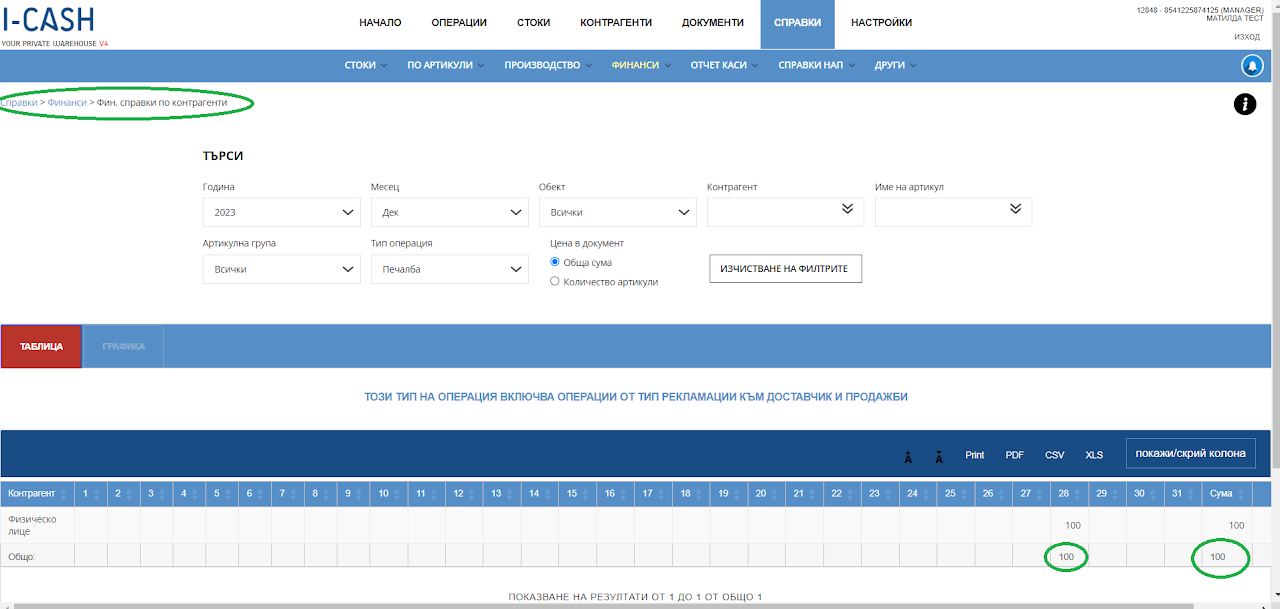Export the table as CSV
The image size is (1280, 609).
click(x=1055, y=455)
